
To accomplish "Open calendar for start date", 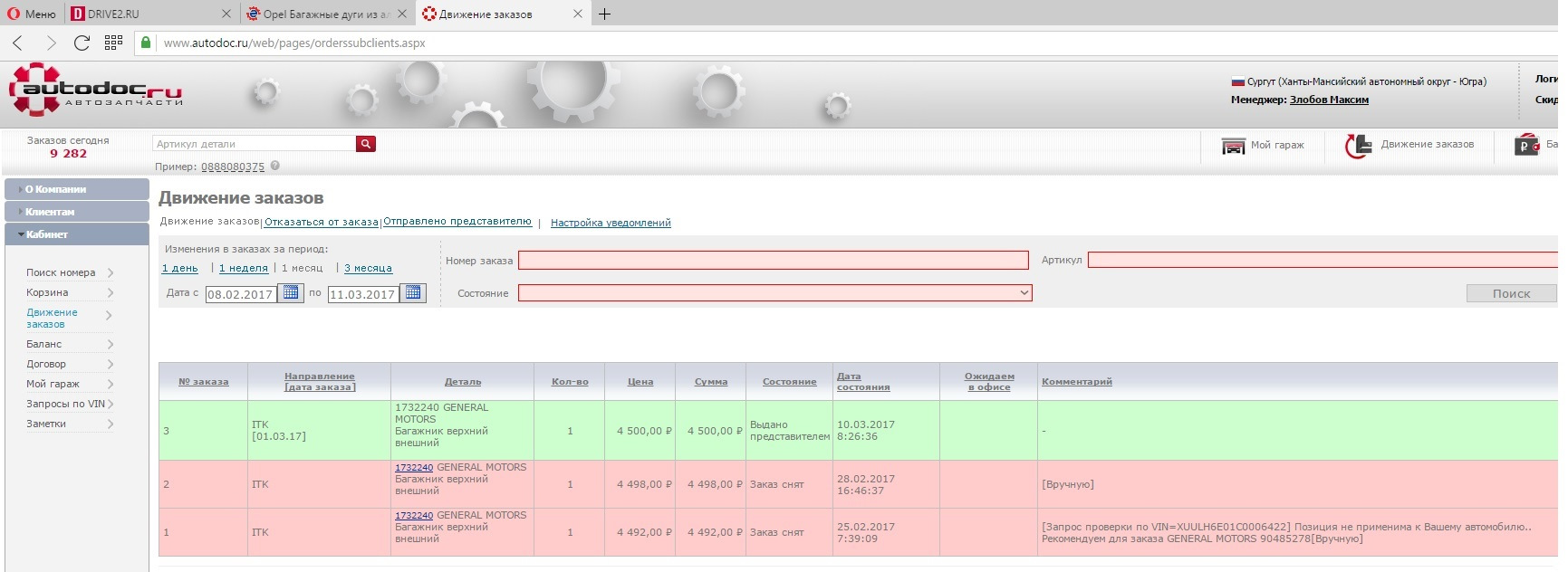I will tap(291, 292).
